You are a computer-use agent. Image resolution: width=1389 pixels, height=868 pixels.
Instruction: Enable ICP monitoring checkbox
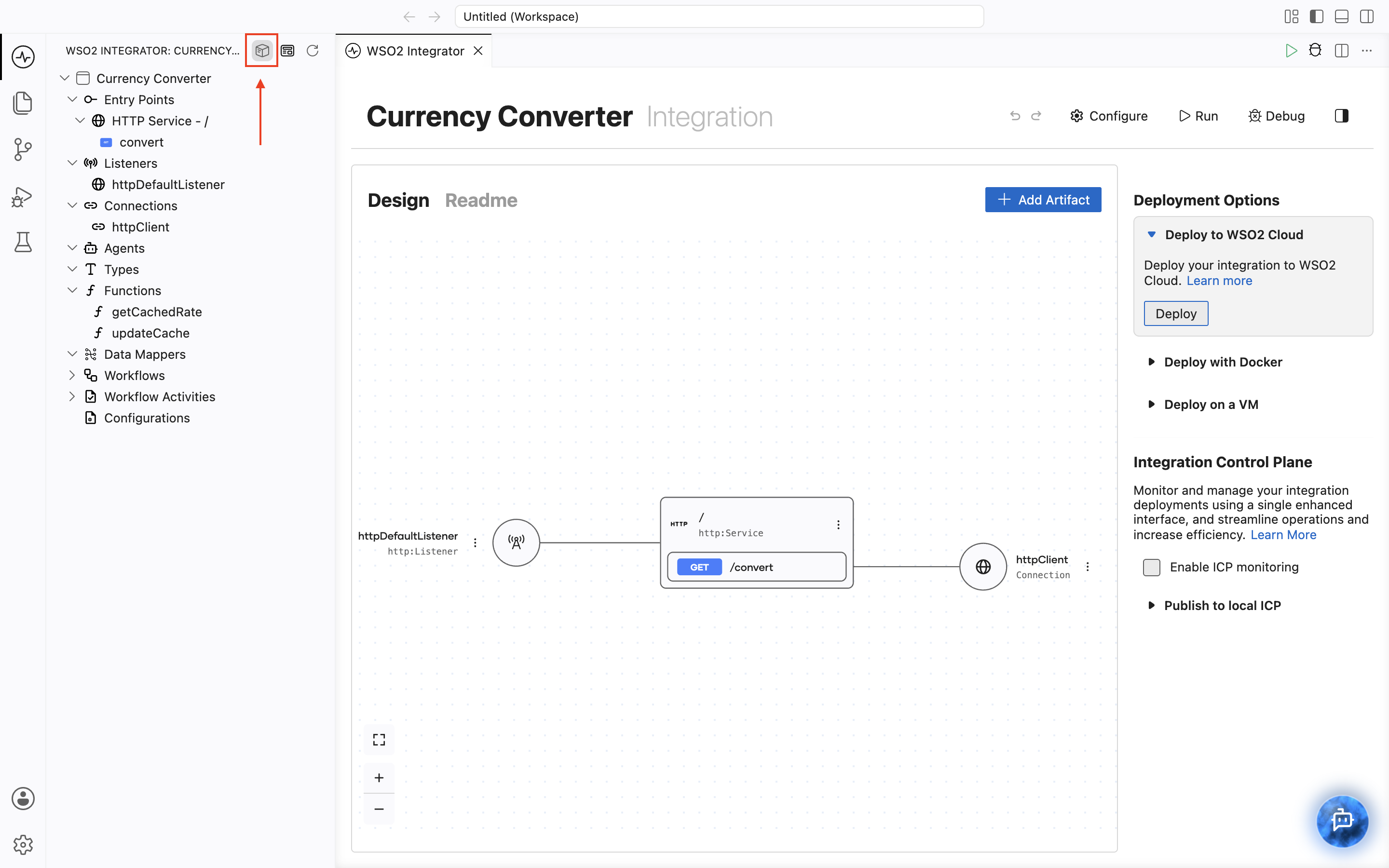pyautogui.click(x=1151, y=567)
